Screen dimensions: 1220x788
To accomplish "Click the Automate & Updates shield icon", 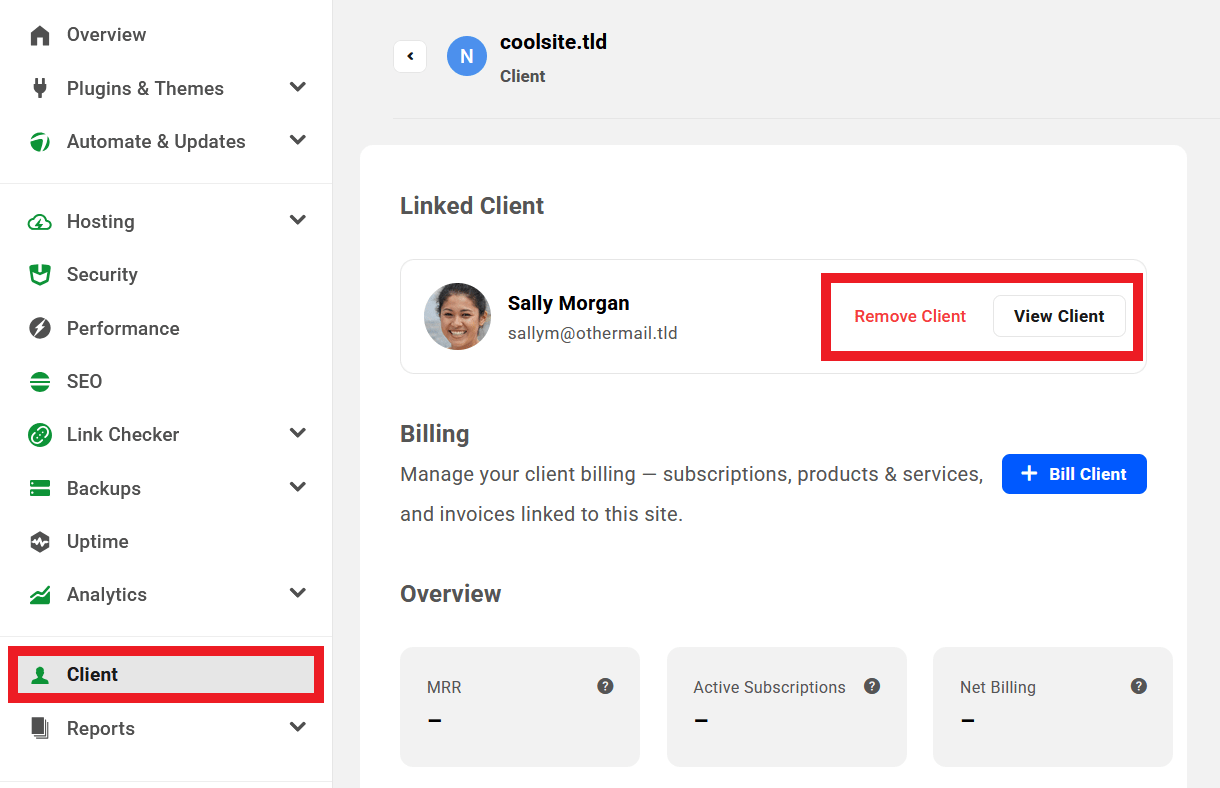I will point(40,141).
